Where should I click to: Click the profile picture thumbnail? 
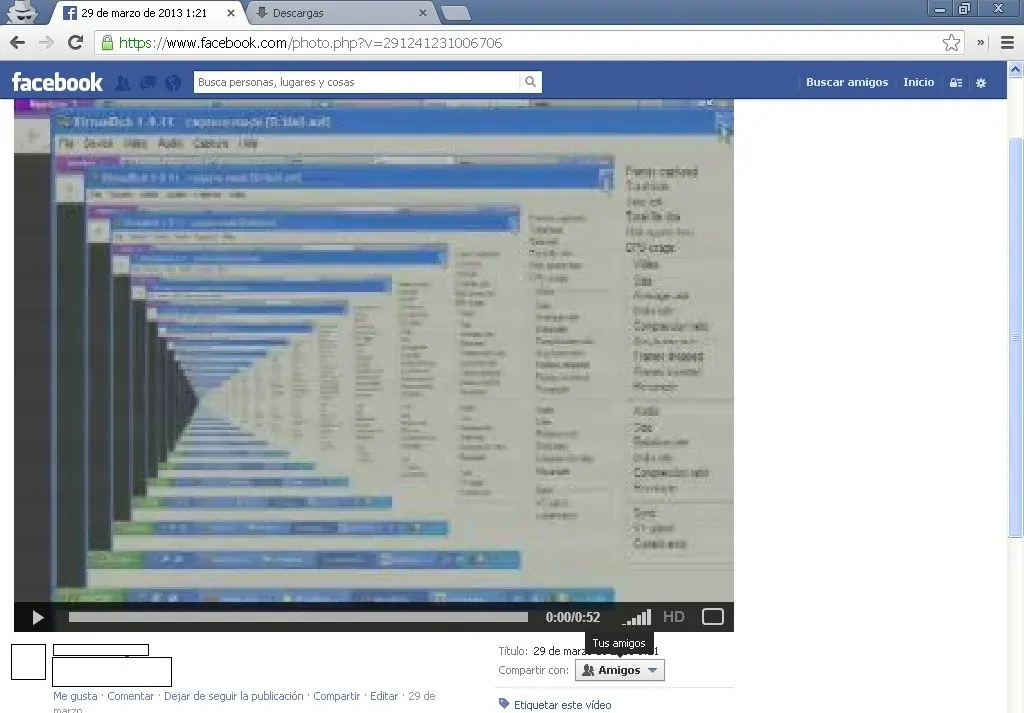point(28,662)
